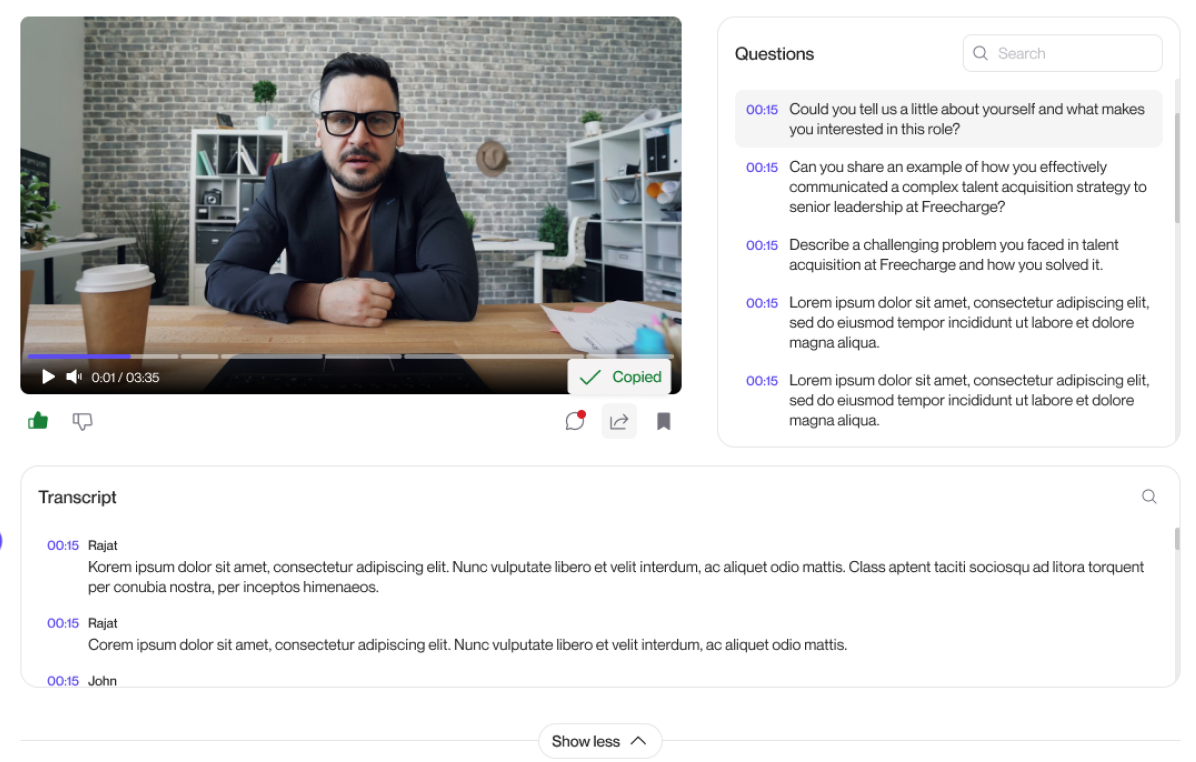The width and height of the screenshot is (1196, 762).
Task: Mute the video volume speaker icon
Action: point(74,377)
